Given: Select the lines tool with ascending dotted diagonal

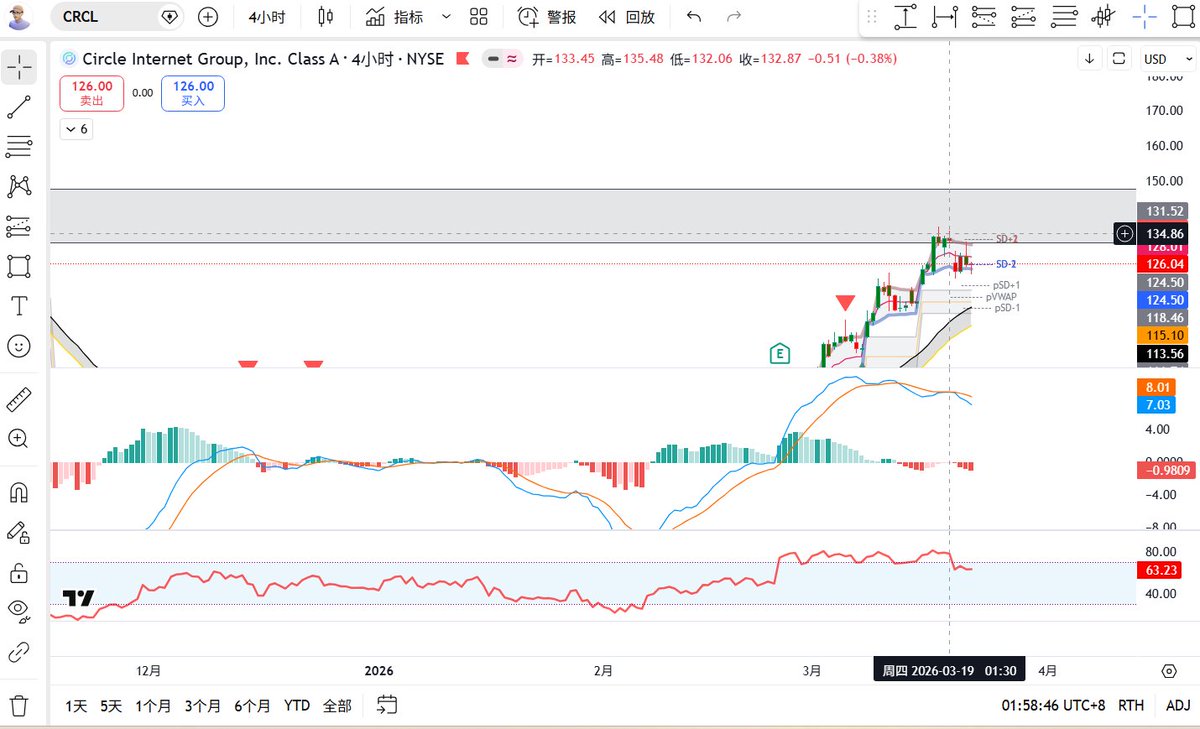Looking at the screenshot, I should point(1023,17).
